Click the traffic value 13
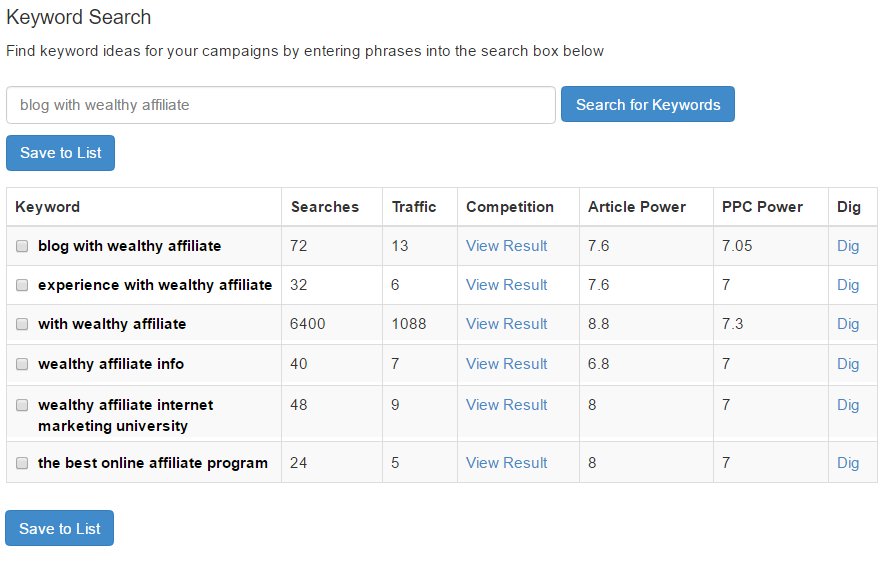The image size is (887, 579). click(400, 246)
